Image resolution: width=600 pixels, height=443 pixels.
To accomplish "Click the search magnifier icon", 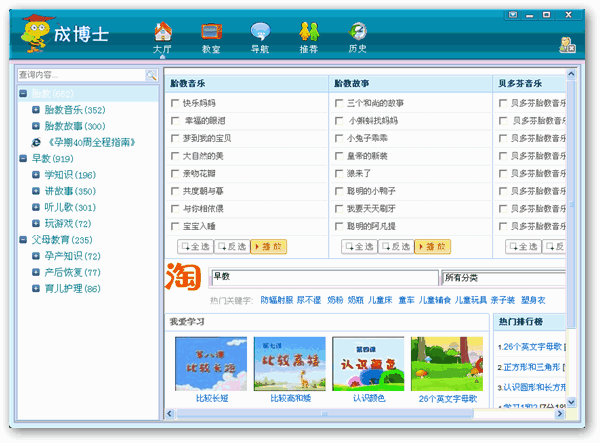I will [x=151, y=75].
